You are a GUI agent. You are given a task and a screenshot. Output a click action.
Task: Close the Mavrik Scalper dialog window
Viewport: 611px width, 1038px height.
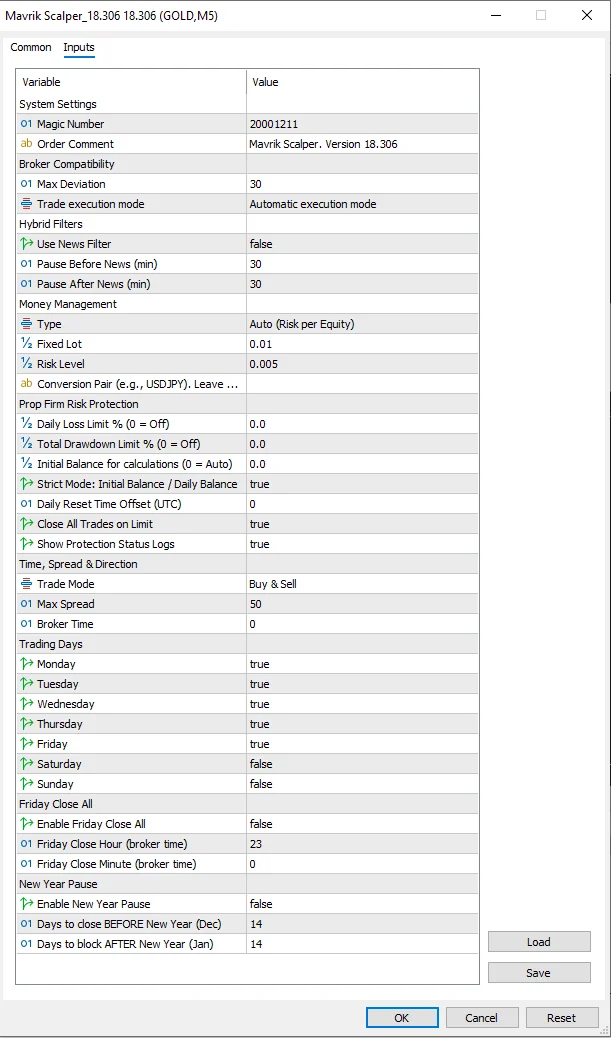coord(587,15)
